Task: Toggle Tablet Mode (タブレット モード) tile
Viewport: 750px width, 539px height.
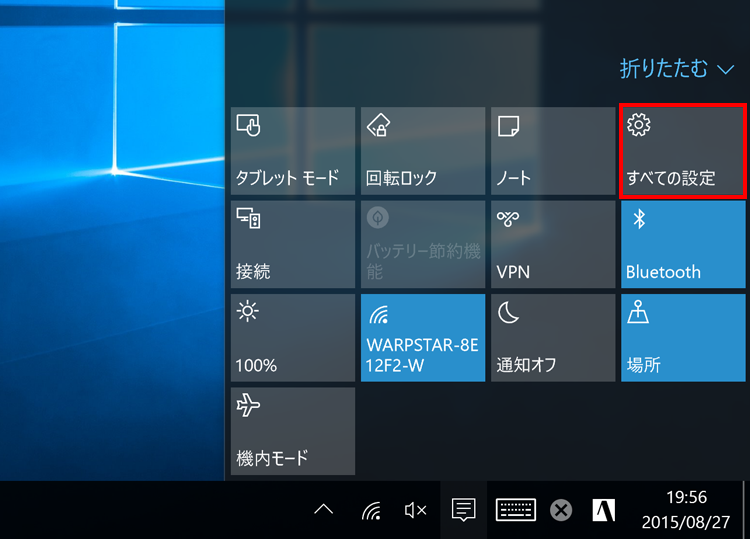Action: 293,151
